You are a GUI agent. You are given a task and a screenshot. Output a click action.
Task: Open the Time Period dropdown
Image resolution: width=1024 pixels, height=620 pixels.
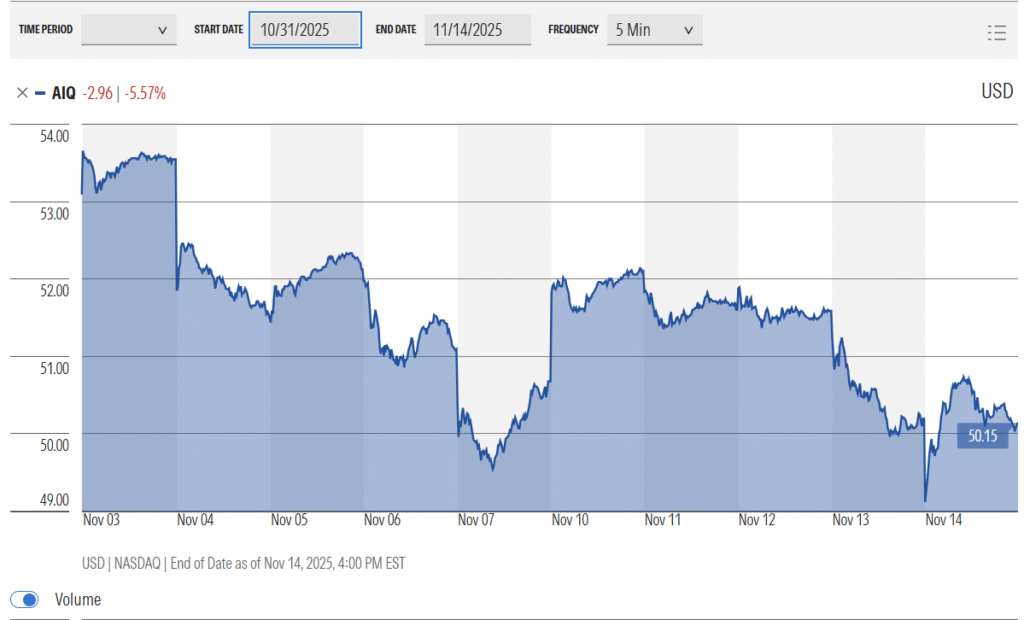click(128, 30)
